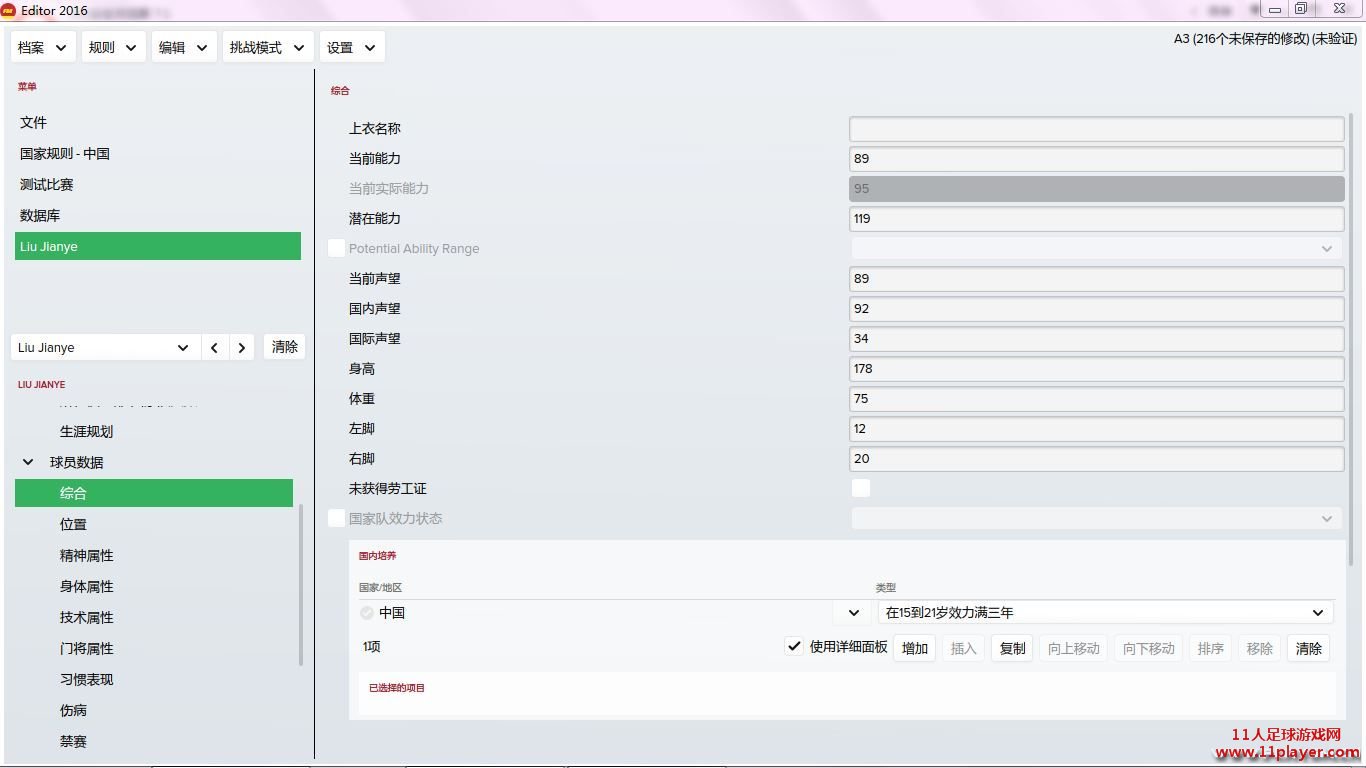Enable the 国家队效力状态 checkbox
This screenshot has height=768, width=1366.
(337, 518)
